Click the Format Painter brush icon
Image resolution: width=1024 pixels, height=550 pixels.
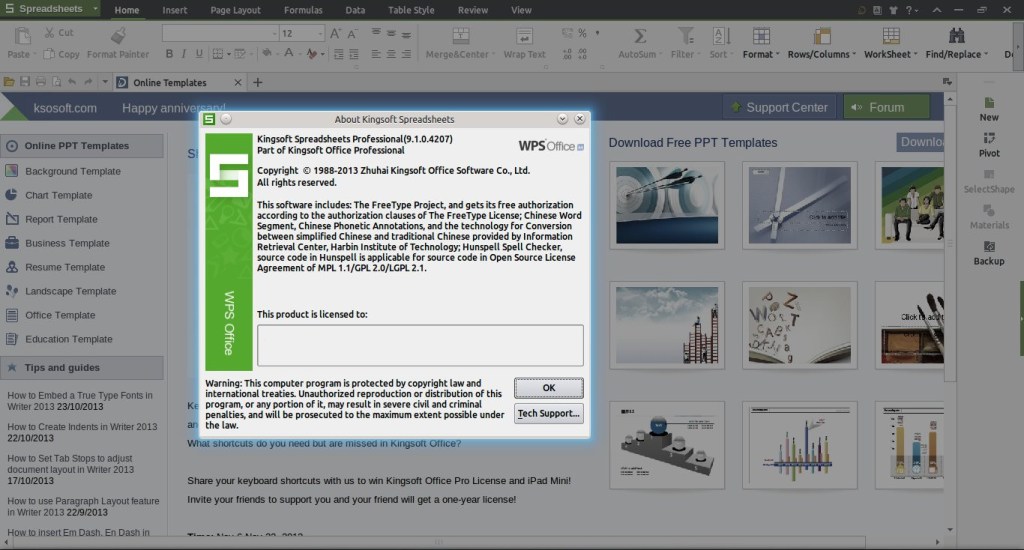tap(118, 35)
